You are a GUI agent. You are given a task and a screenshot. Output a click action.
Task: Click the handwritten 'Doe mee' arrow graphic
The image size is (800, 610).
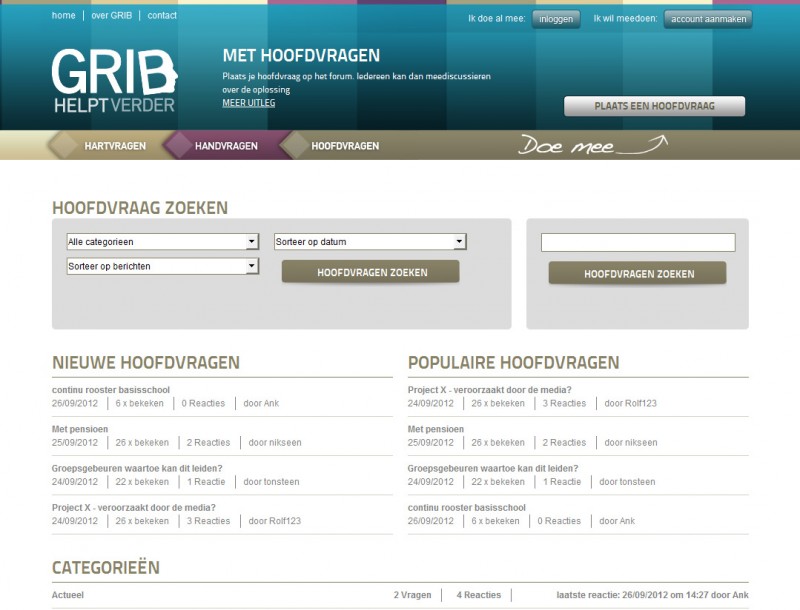(x=591, y=145)
